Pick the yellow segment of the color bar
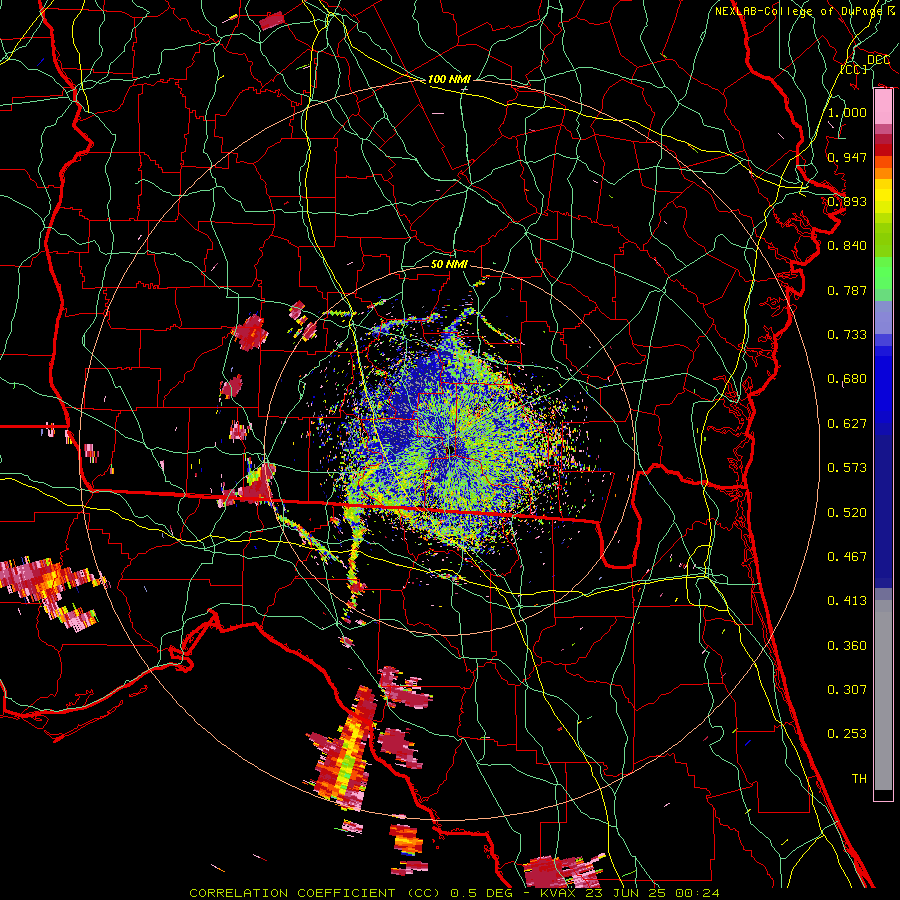This screenshot has width=900, height=900. tap(883, 196)
